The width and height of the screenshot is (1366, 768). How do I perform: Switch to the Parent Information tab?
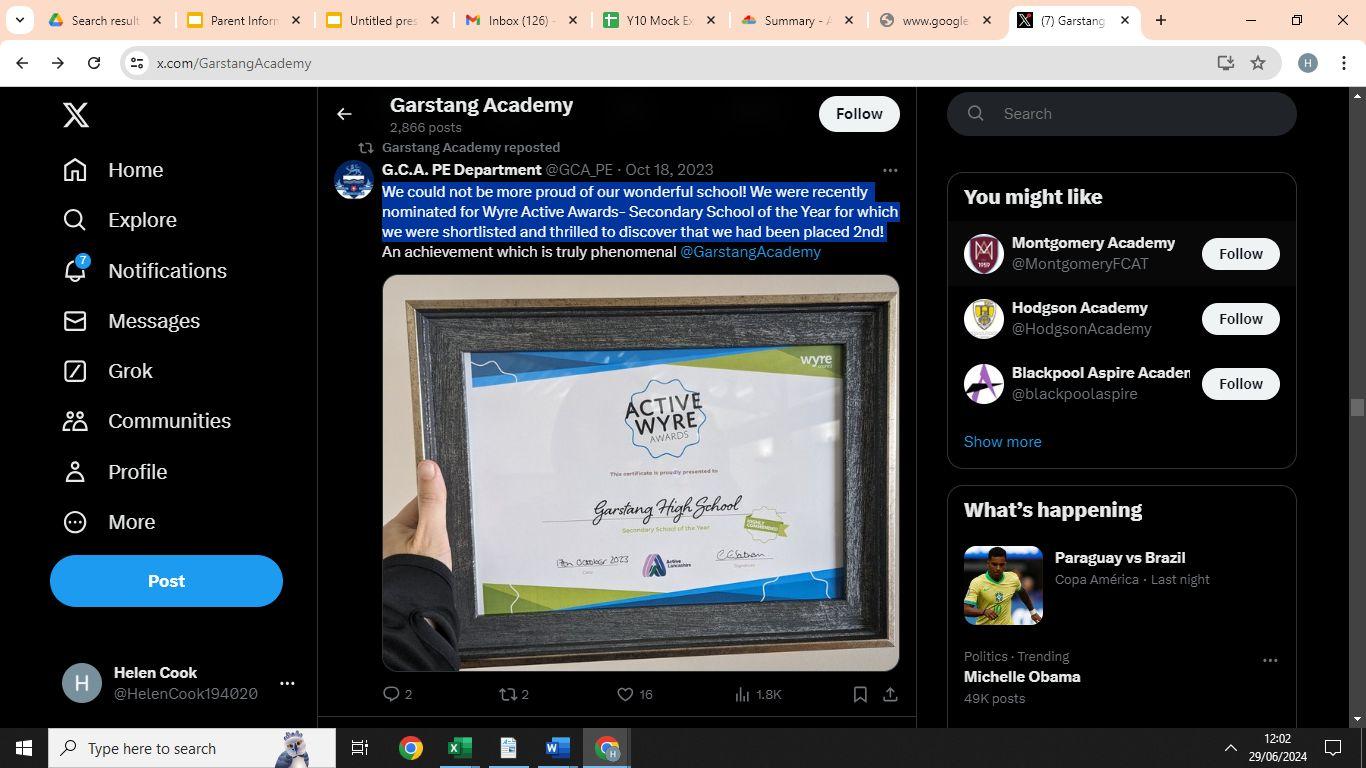coord(242,20)
